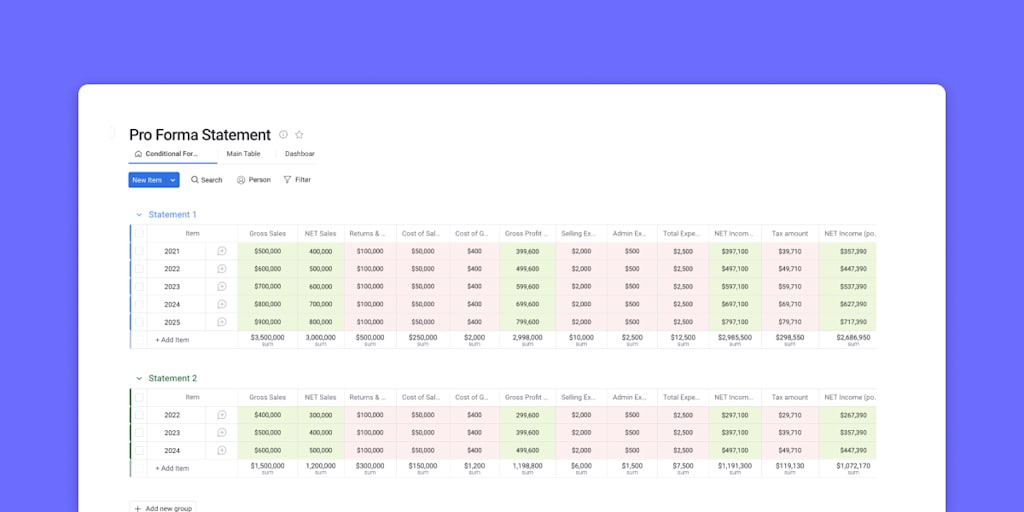Image resolution: width=1024 pixels, height=512 pixels.
Task: Click the 2024 item name in Statement 2
Action: 172,451
